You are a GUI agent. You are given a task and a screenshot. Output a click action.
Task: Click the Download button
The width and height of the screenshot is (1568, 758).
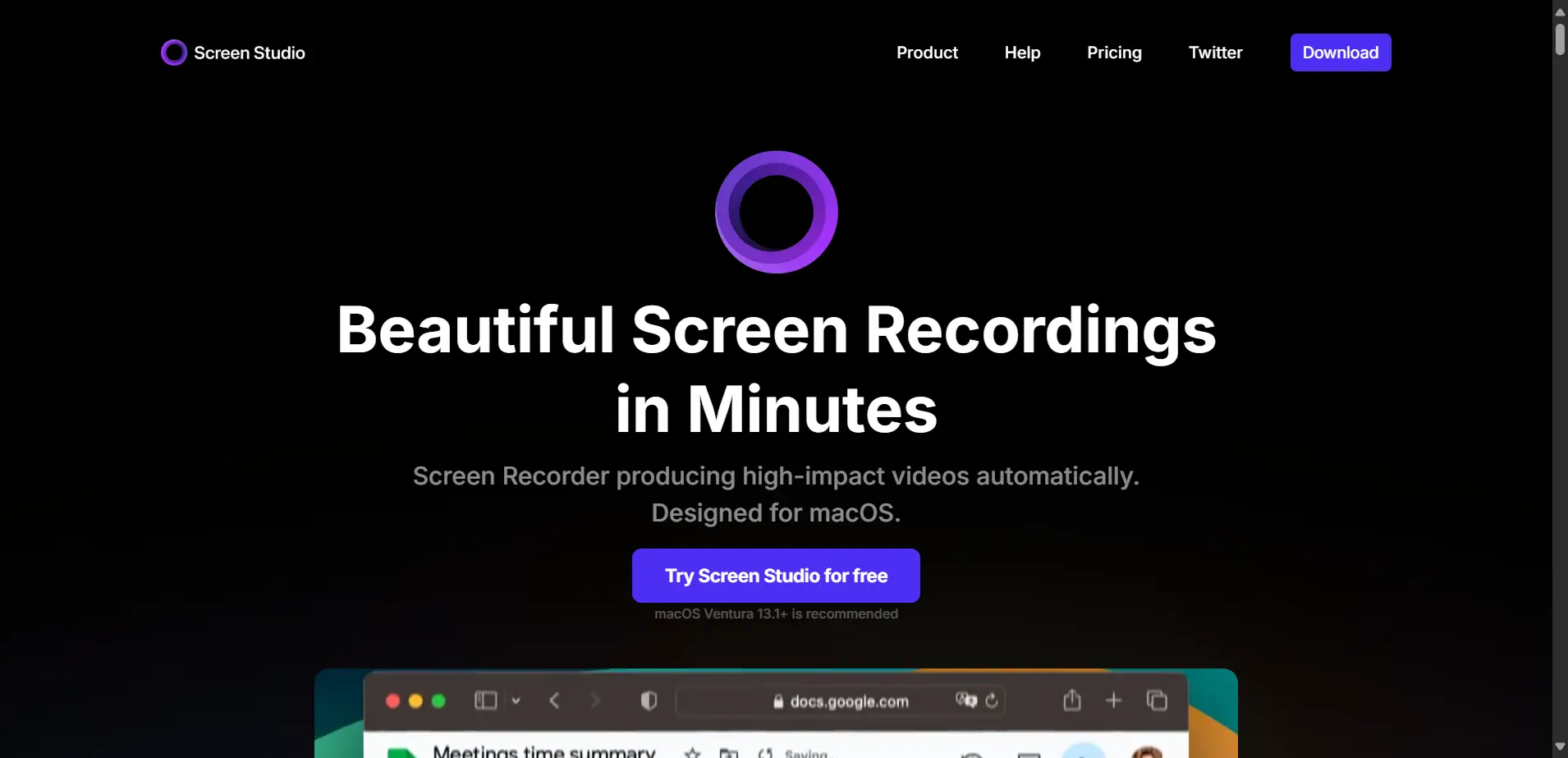pyautogui.click(x=1340, y=52)
